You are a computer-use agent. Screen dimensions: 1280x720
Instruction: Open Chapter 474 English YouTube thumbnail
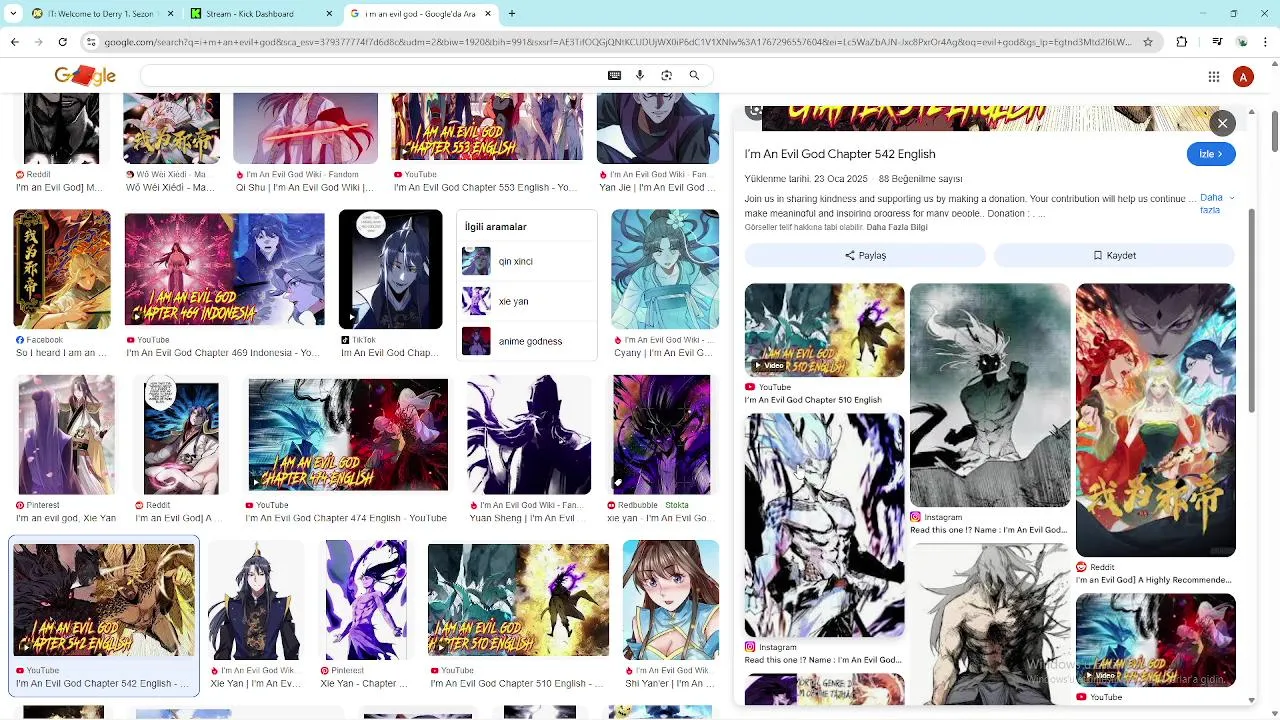click(348, 435)
